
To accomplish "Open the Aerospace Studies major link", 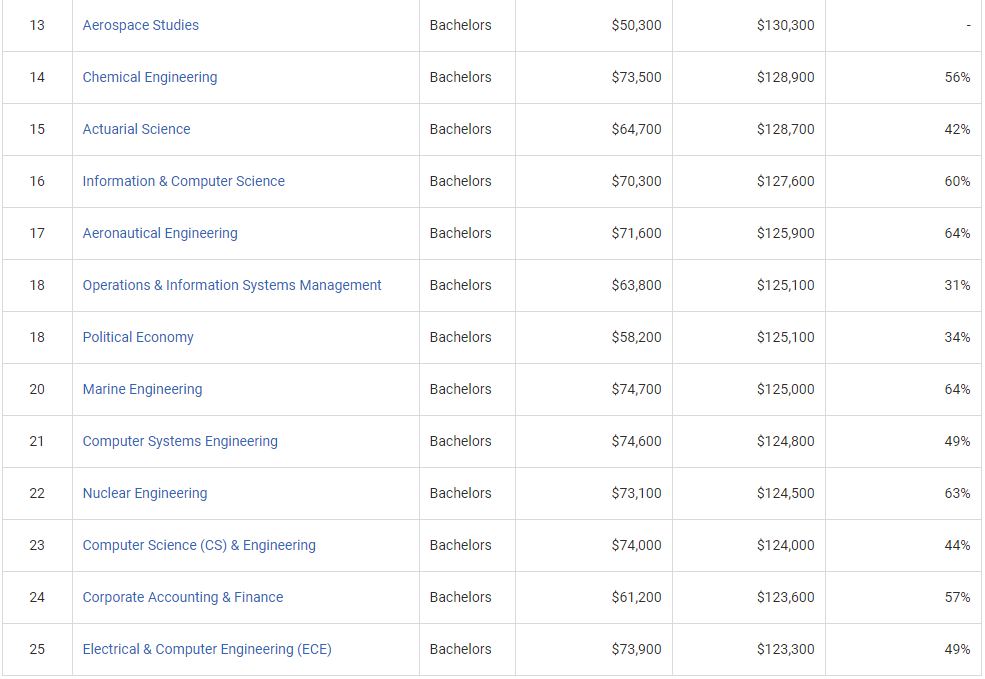I will click(140, 25).
